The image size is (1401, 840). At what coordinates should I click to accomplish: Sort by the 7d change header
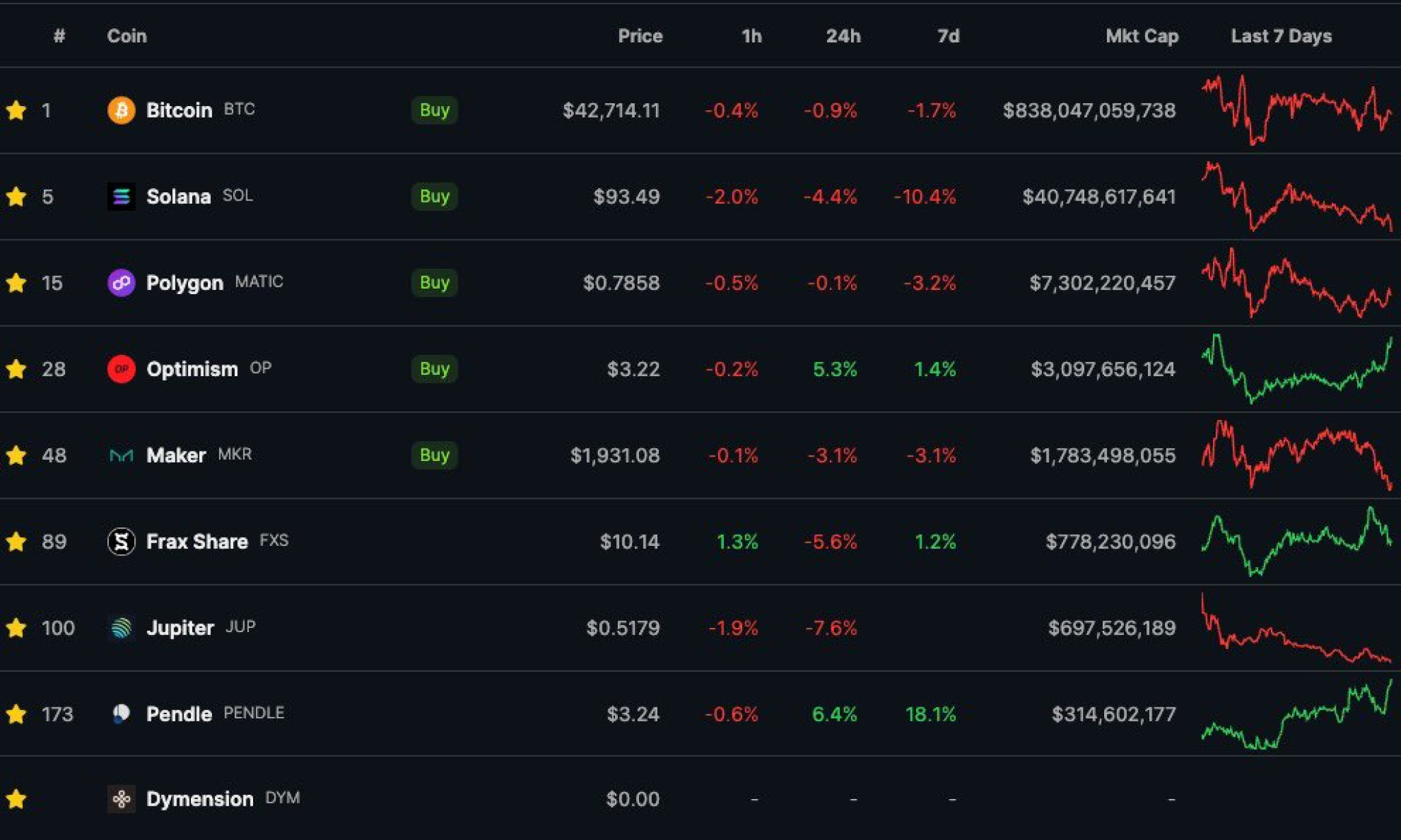949,36
